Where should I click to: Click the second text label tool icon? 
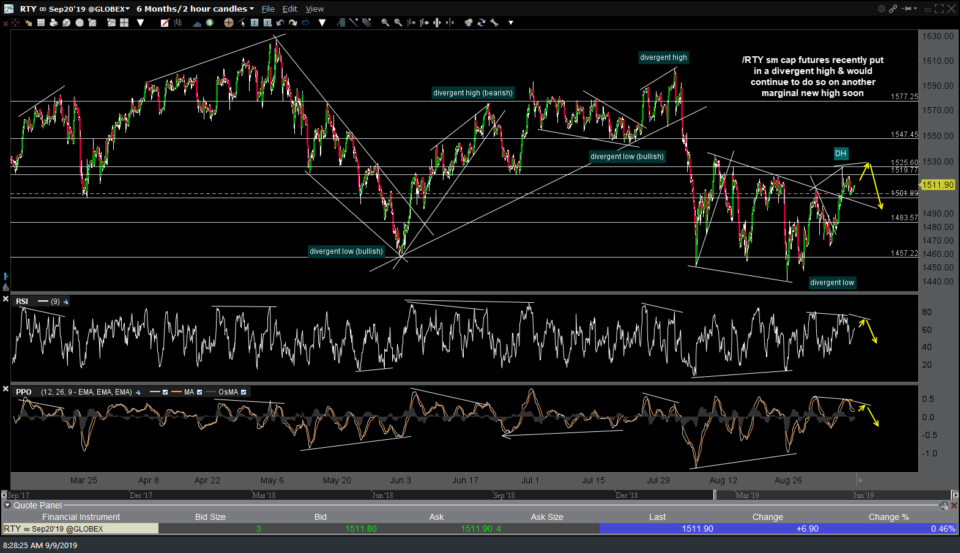pyautogui.click(x=268, y=23)
